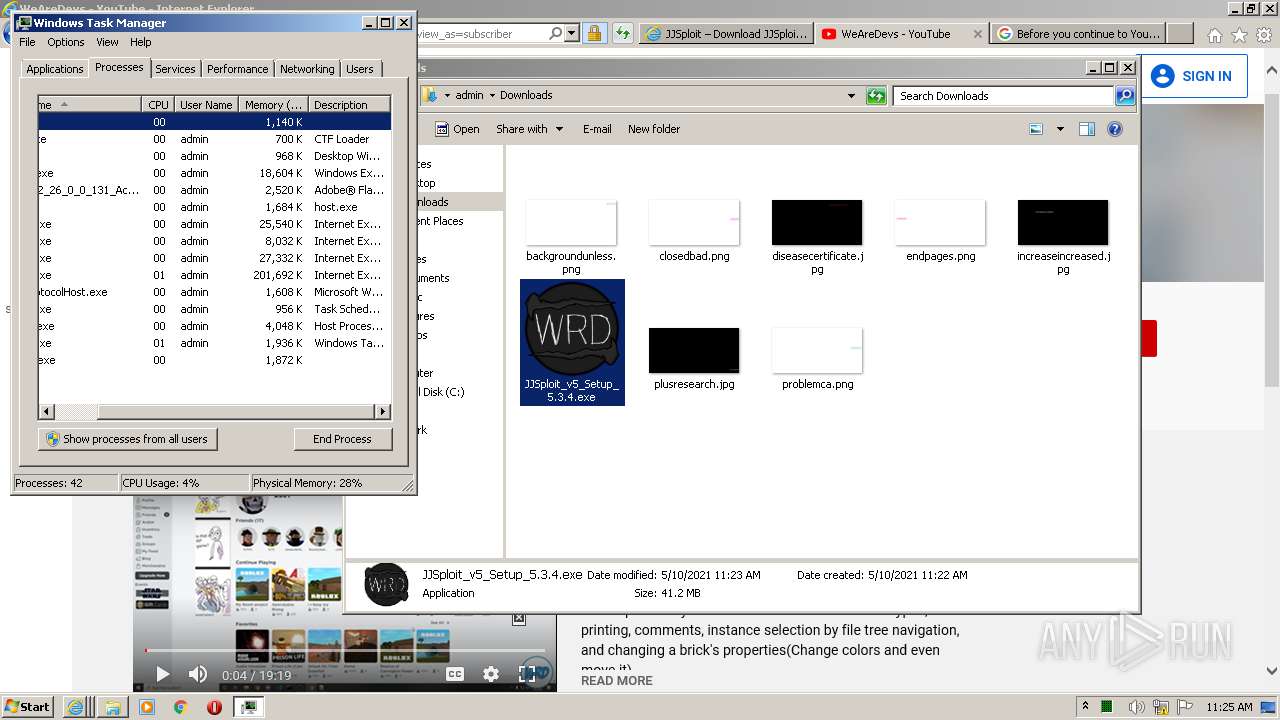Click the Opera icon in the taskbar
The width and height of the screenshot is (1280, 720).
tap(214, 707)
